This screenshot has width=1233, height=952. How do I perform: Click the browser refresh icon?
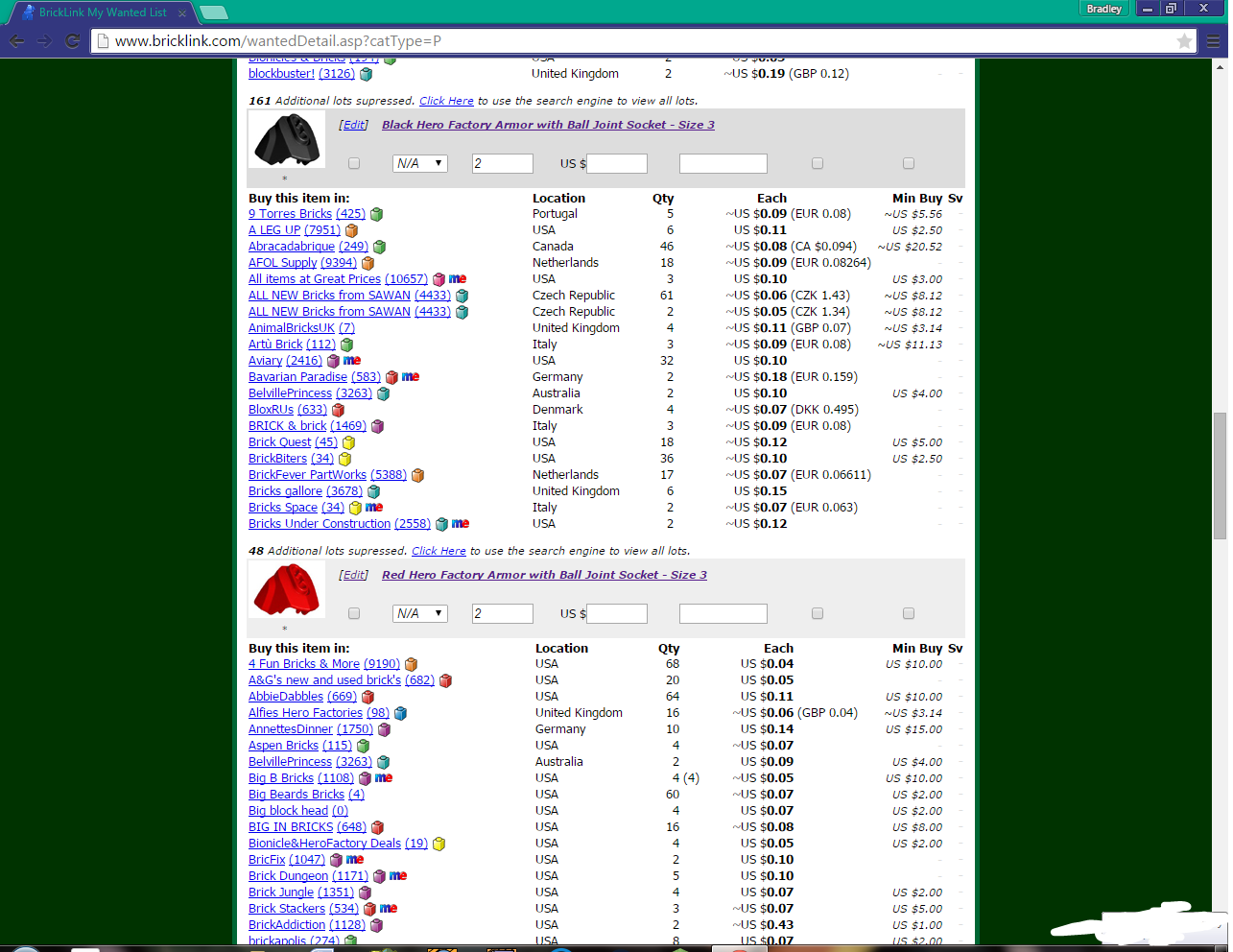(73, 41)
